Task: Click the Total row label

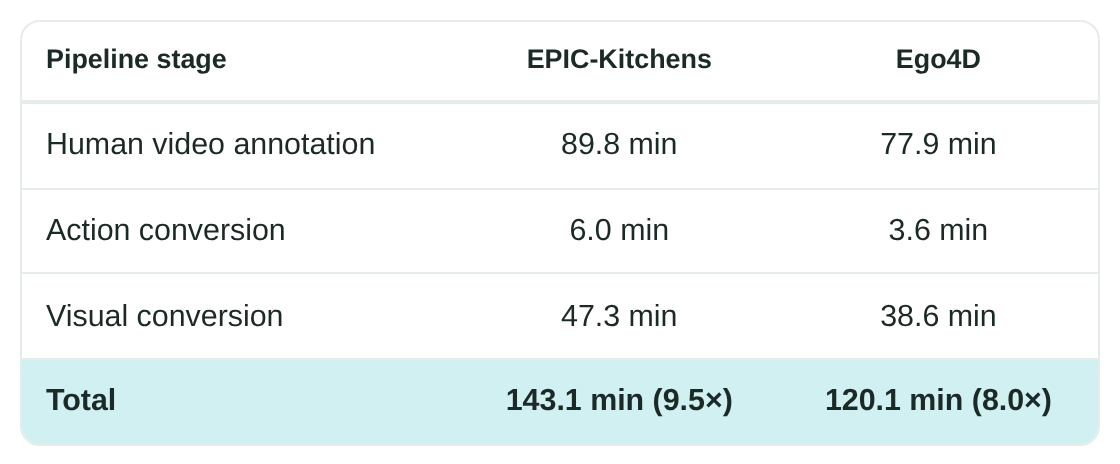Action: pyautogui.click(x=81, y=400)
